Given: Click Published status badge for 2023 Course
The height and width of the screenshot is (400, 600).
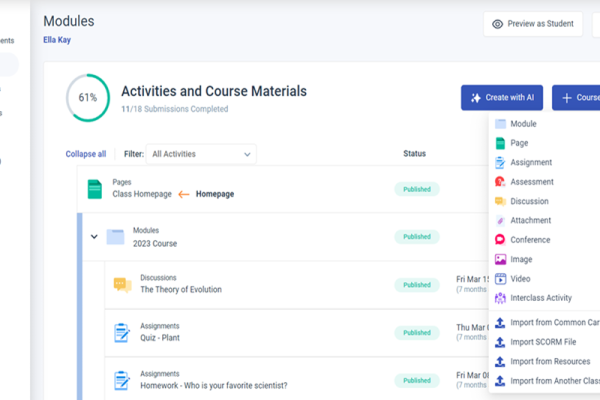Looking at the screenshot, I should [417, 237].
